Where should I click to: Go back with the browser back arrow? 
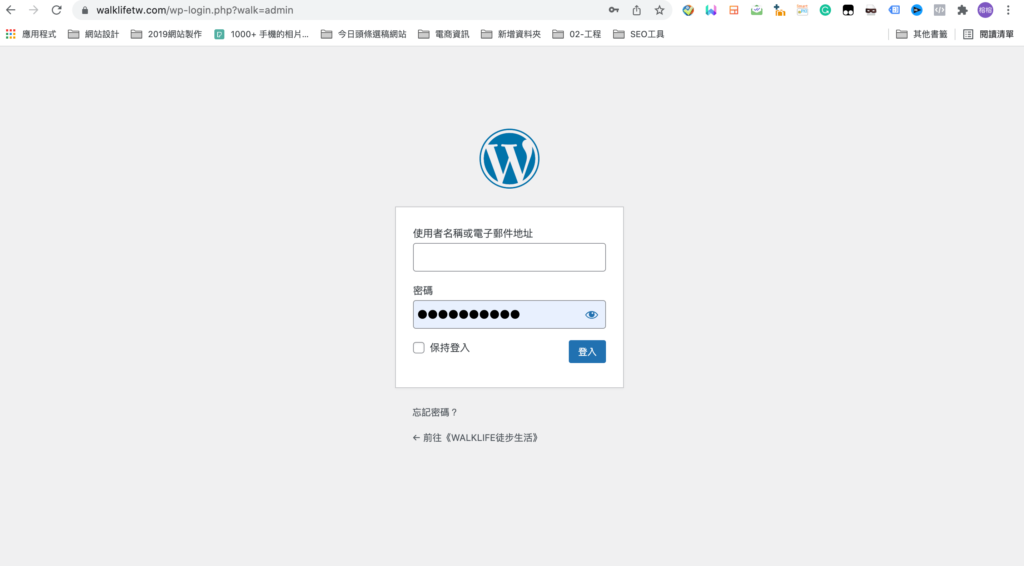[x=10, y=10]
